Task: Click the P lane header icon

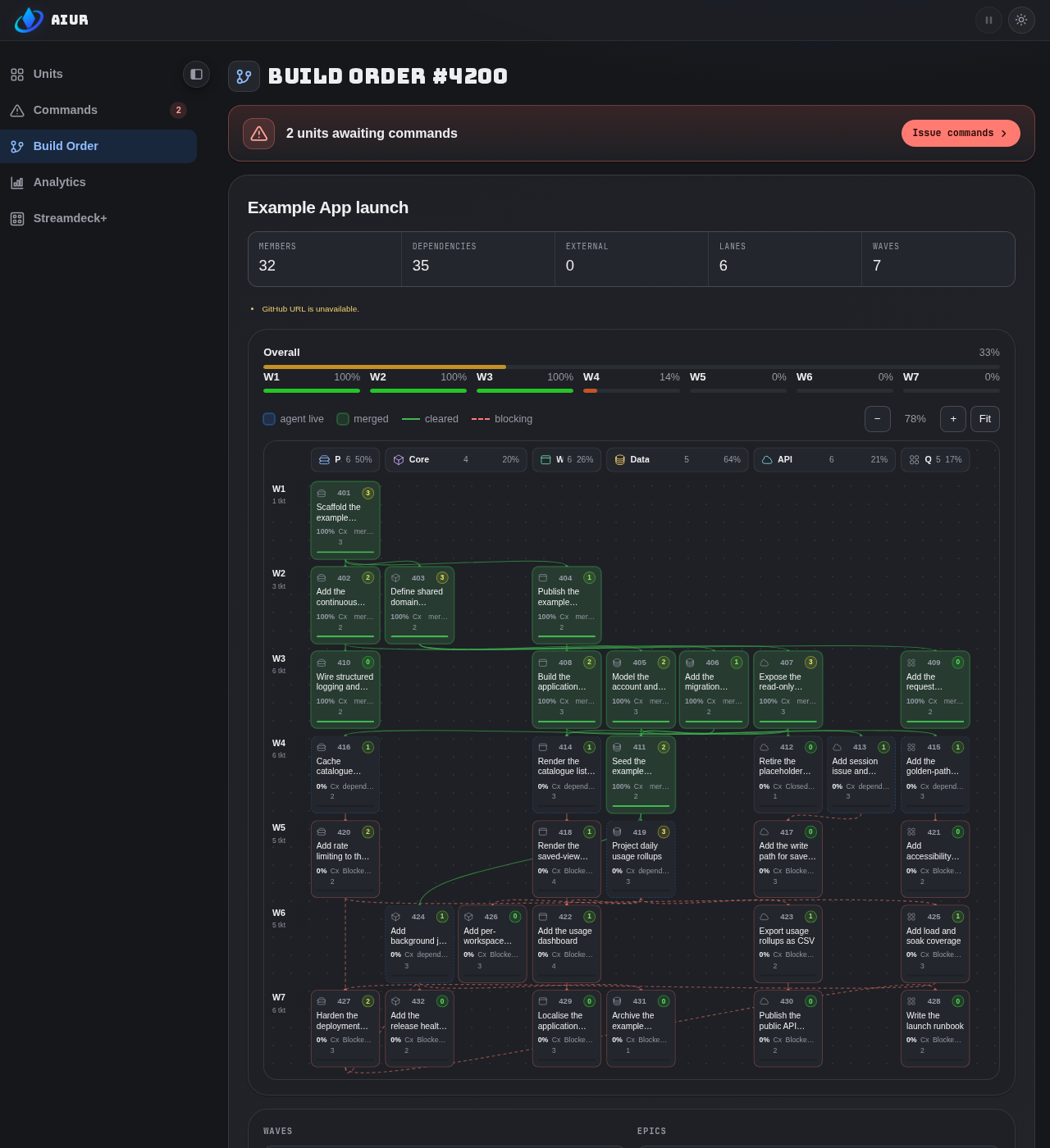Action: click(x=324, y=460)
